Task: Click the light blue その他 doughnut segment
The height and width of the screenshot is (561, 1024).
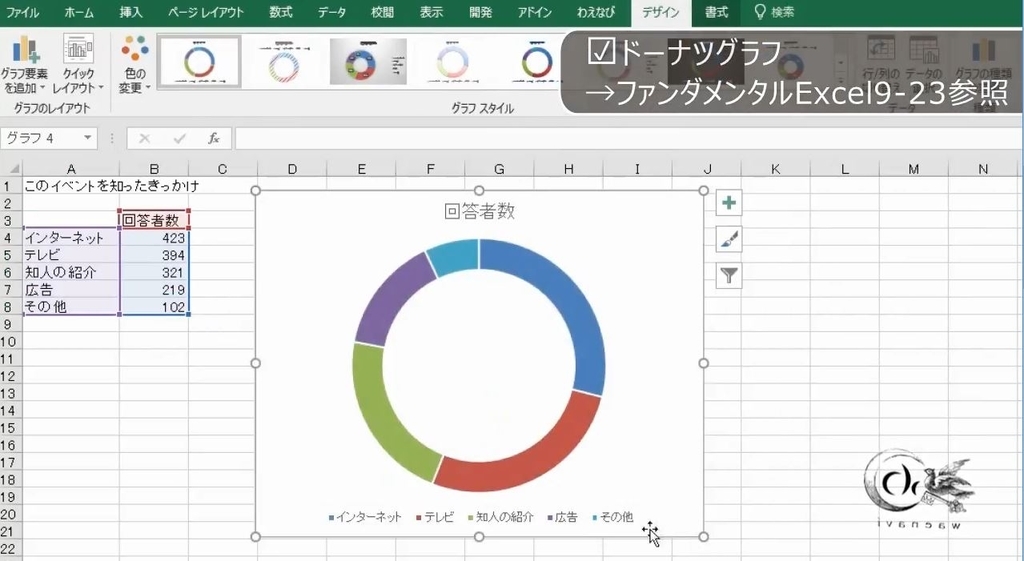Action: coord(457,255)
